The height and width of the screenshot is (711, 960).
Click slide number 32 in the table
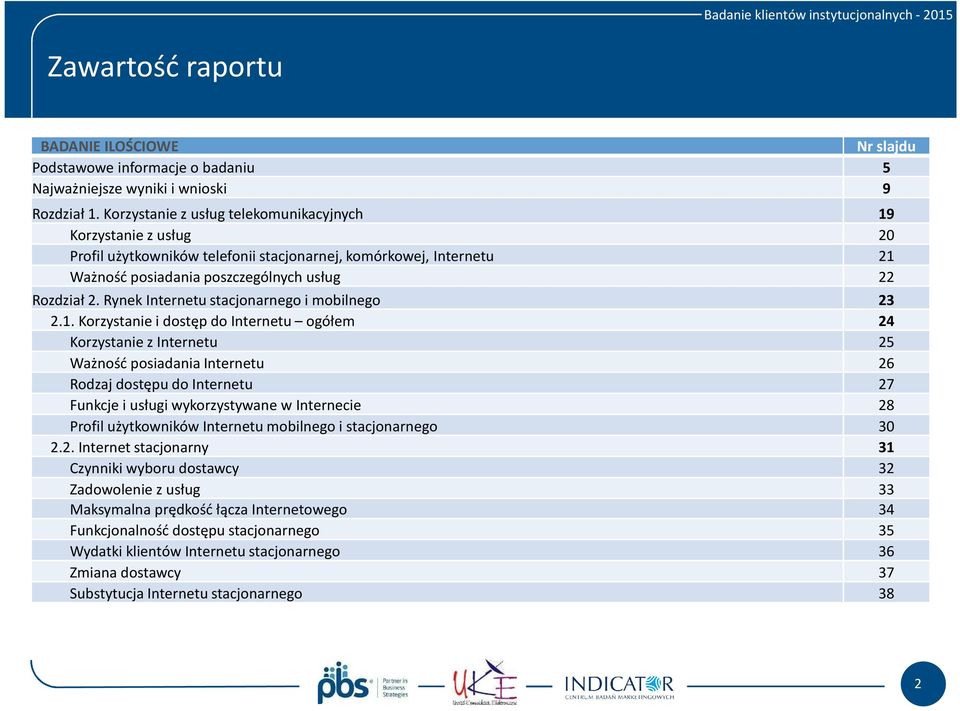[x=886, y=468]
